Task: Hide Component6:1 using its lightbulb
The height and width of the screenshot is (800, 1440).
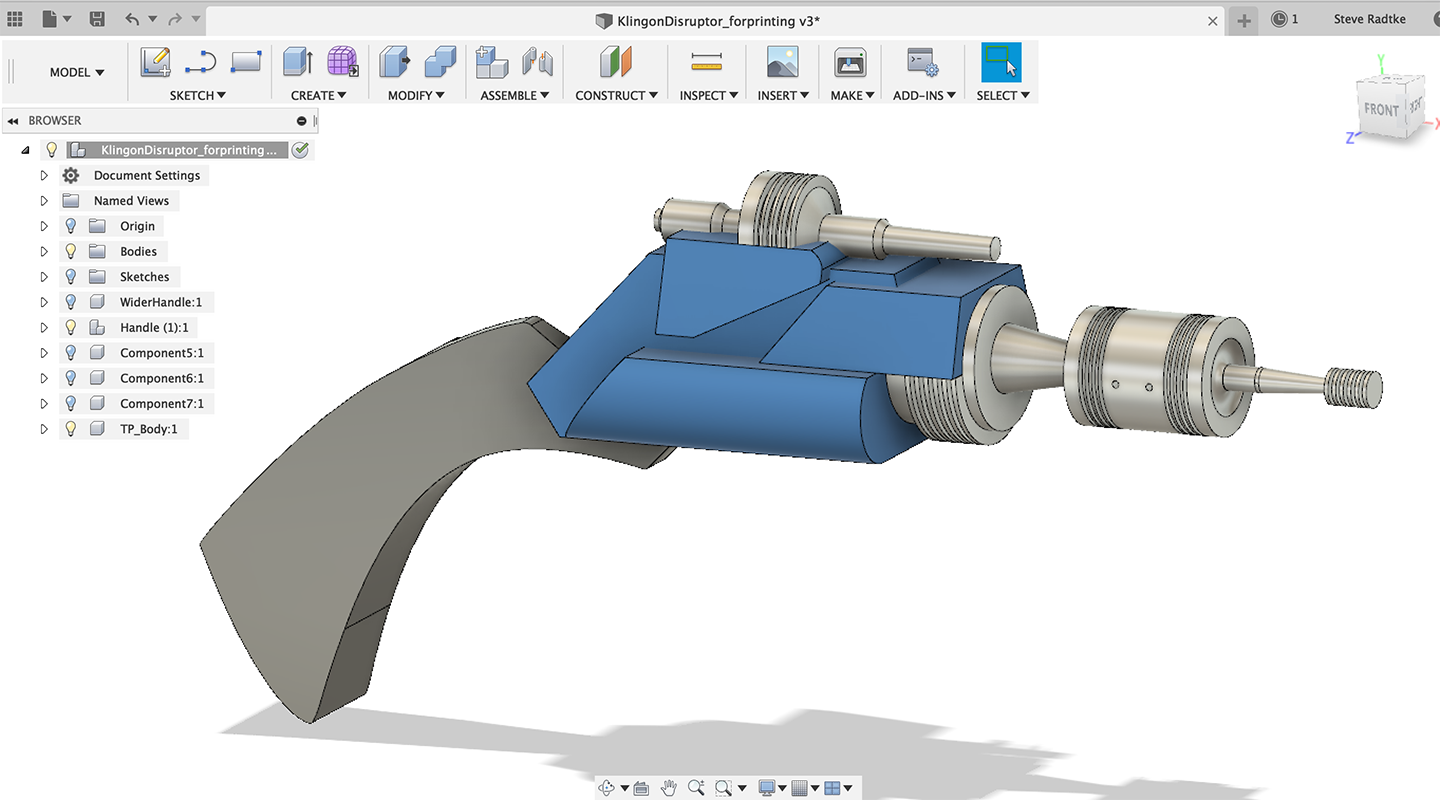Action: (x=71, y=378)
